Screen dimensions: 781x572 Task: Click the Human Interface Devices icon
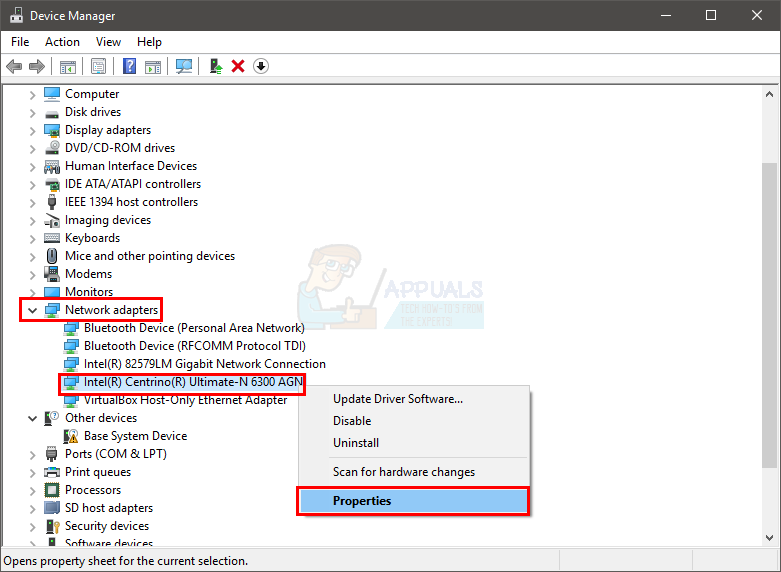pyautogui.click(x=52, y=166)
